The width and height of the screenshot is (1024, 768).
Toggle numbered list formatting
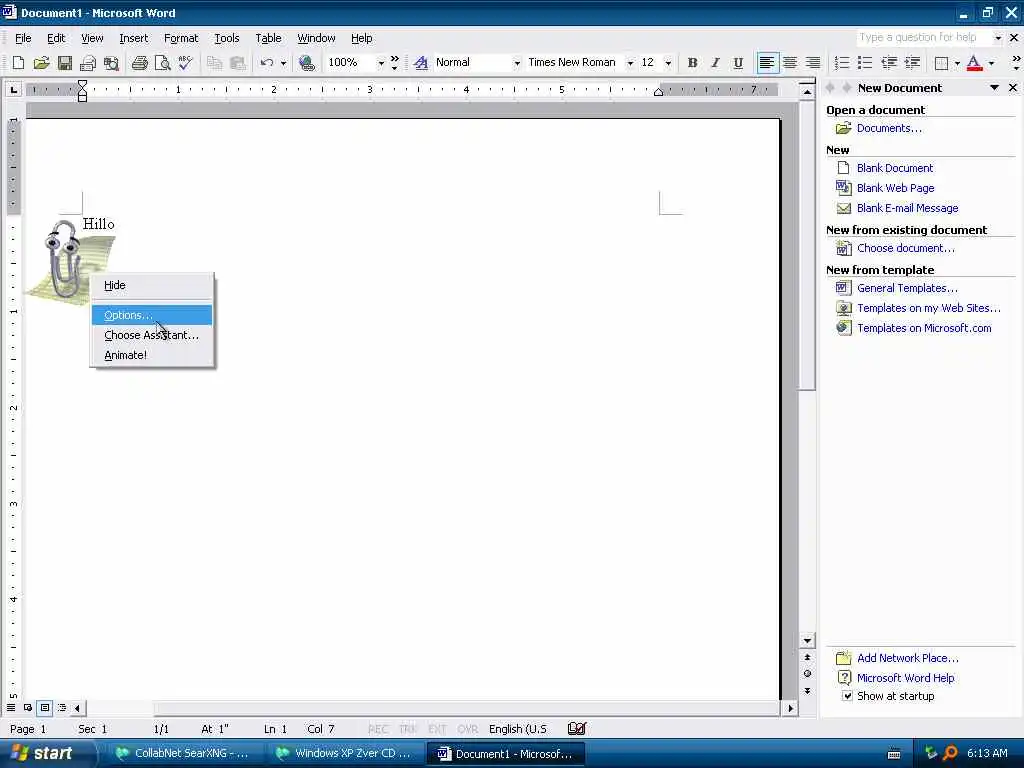[x=842, y=63]
